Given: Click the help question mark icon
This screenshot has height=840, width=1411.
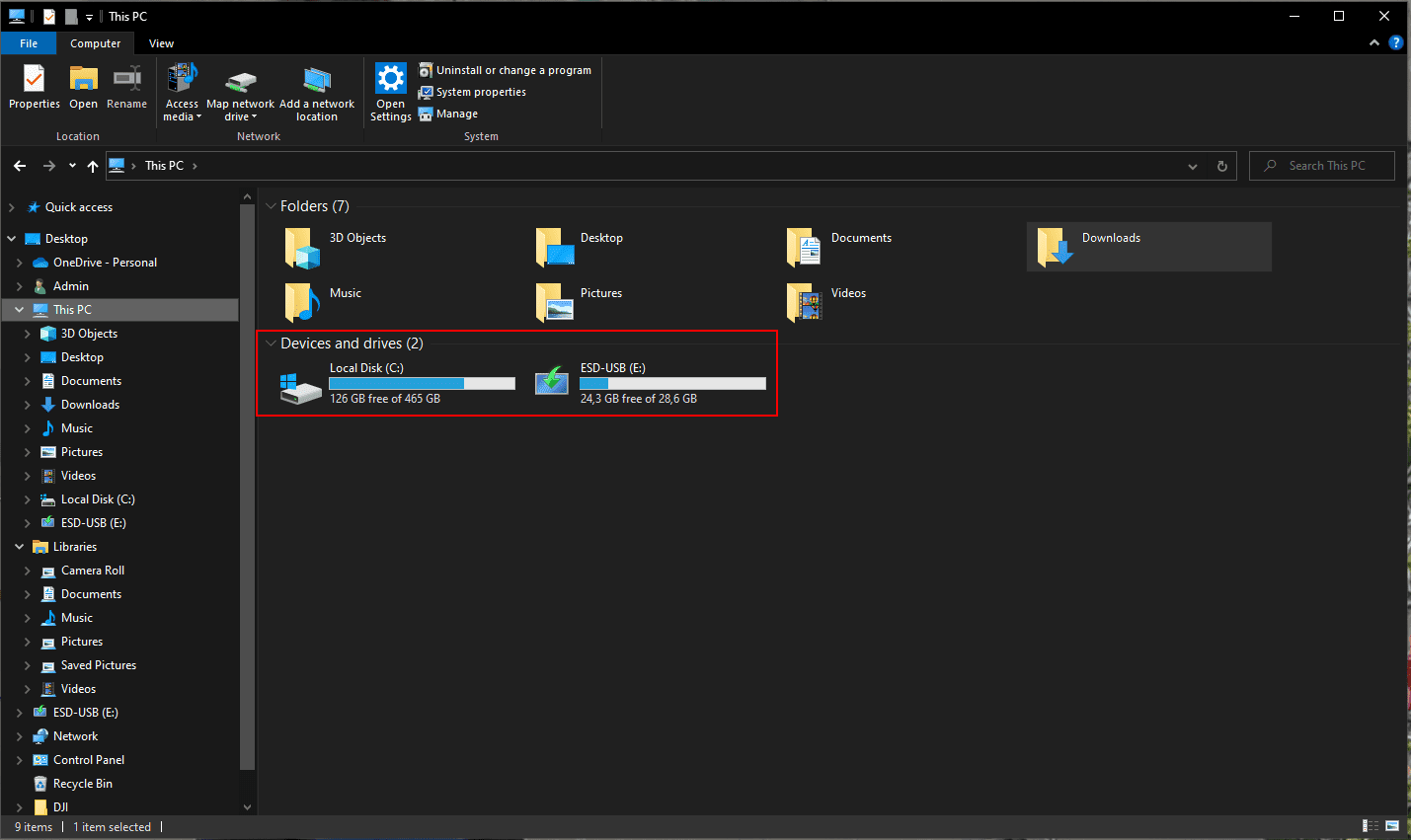Looking at the screenshot, I should (1395, 43).
